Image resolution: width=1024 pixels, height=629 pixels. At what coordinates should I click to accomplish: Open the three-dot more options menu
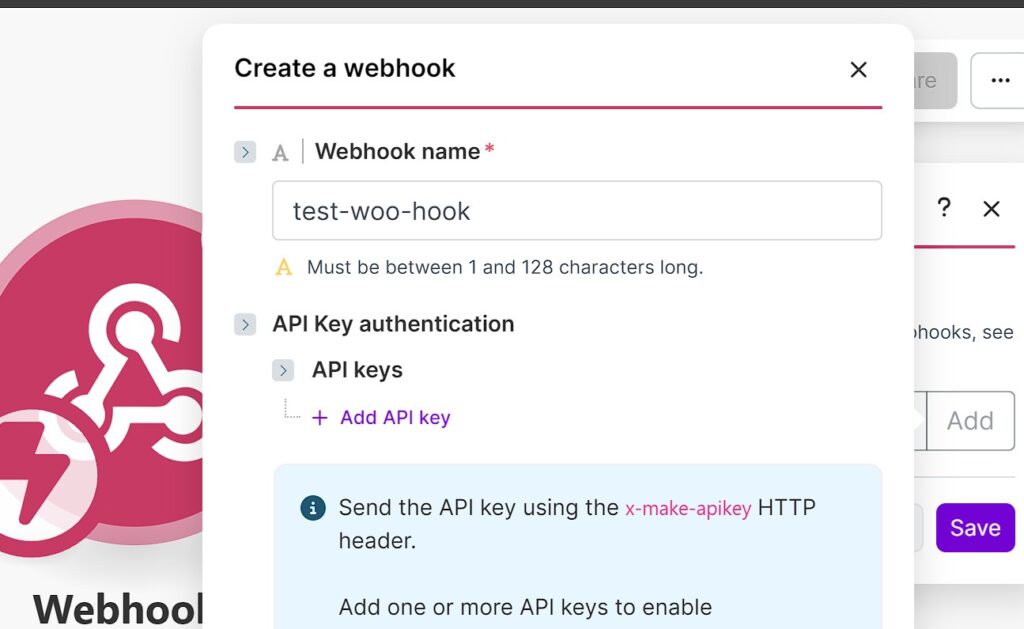[999, 81]
